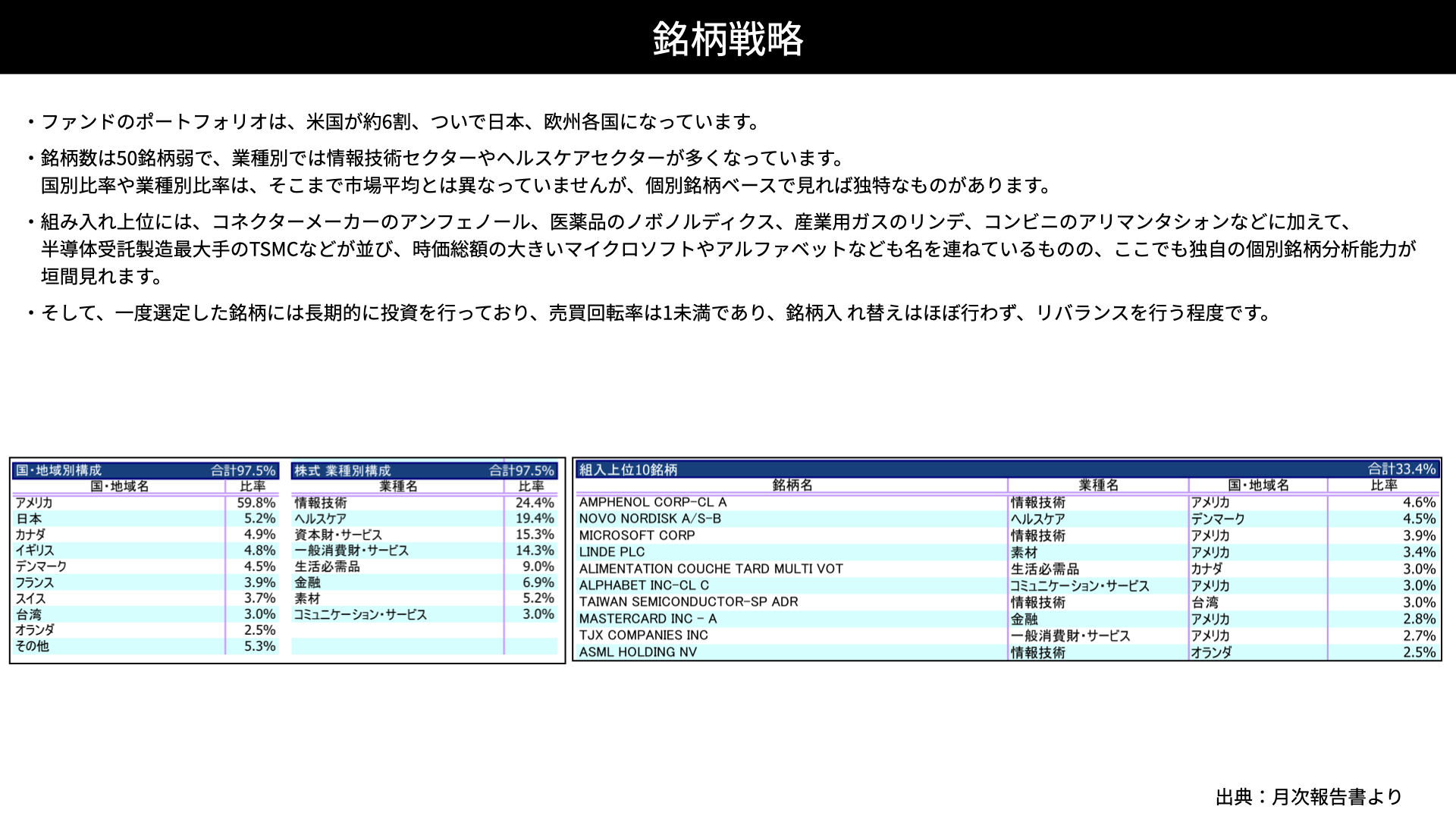Click the 生活必需品 row in sector table
1456x819 pixels.
(x=425, y=566)
